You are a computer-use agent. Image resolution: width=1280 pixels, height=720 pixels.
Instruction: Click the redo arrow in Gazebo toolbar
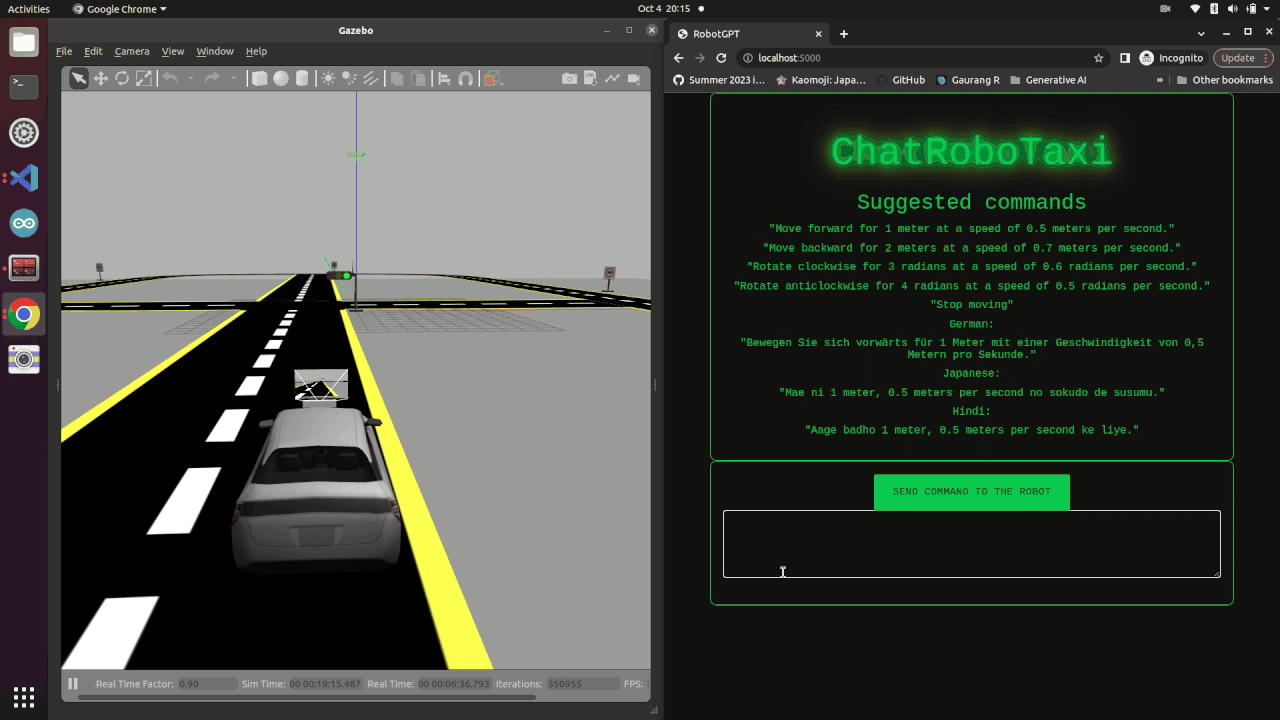[212, 79]
